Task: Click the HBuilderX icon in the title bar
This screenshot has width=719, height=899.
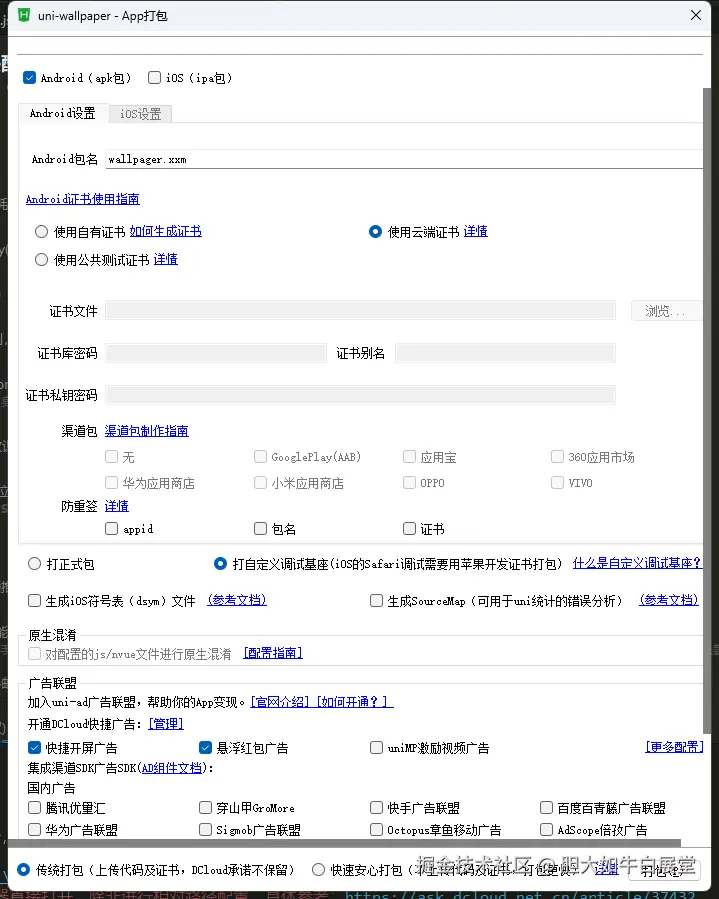Action: [x=24, y=15]
